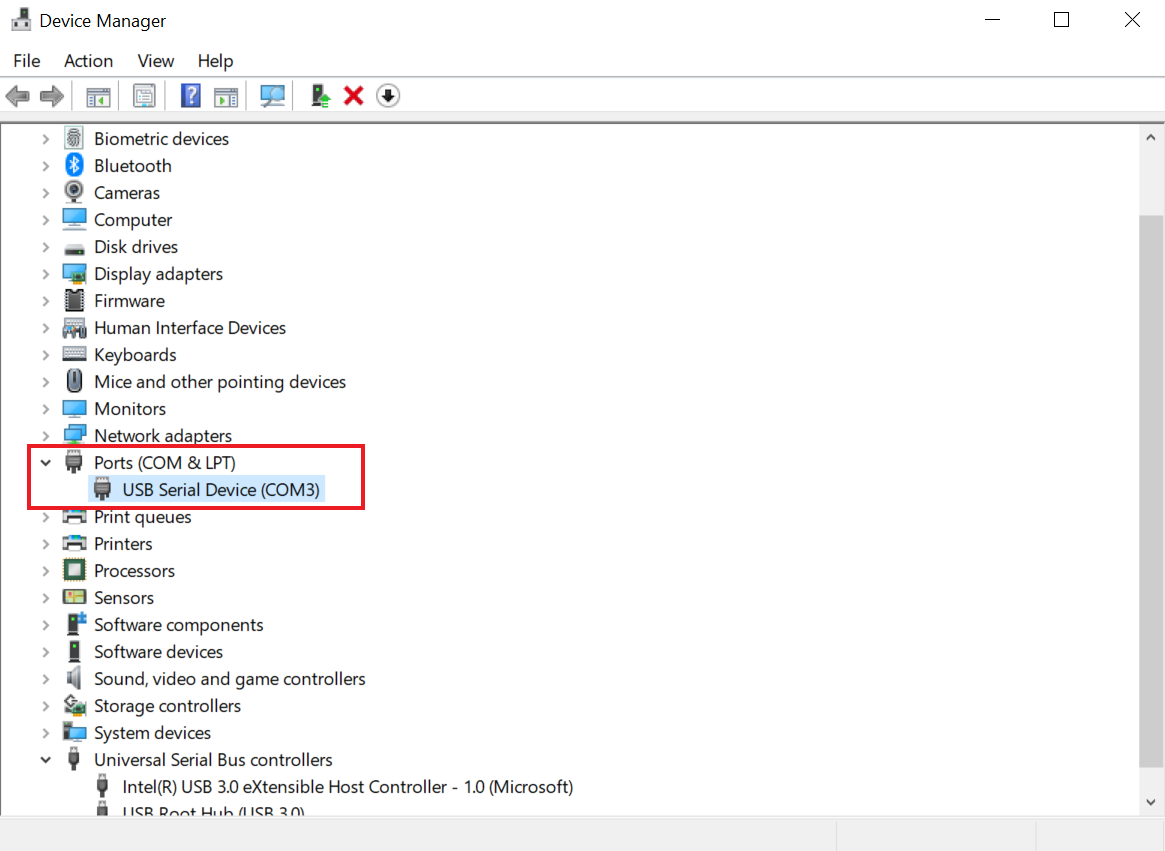Select the Sound, video and game controllers item
Viewport: 1165px width, 851px height.
coord(229,679)
